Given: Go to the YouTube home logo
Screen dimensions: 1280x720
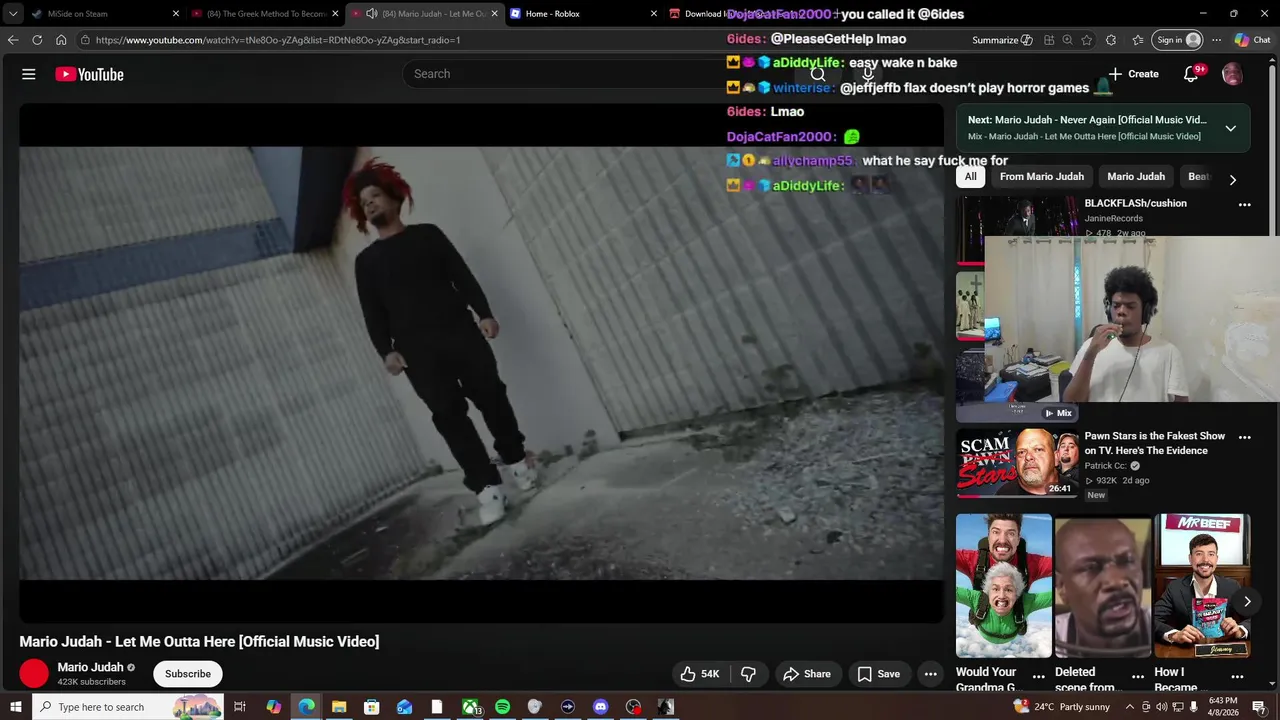Looking at the screenshot, I should point(89,74).
